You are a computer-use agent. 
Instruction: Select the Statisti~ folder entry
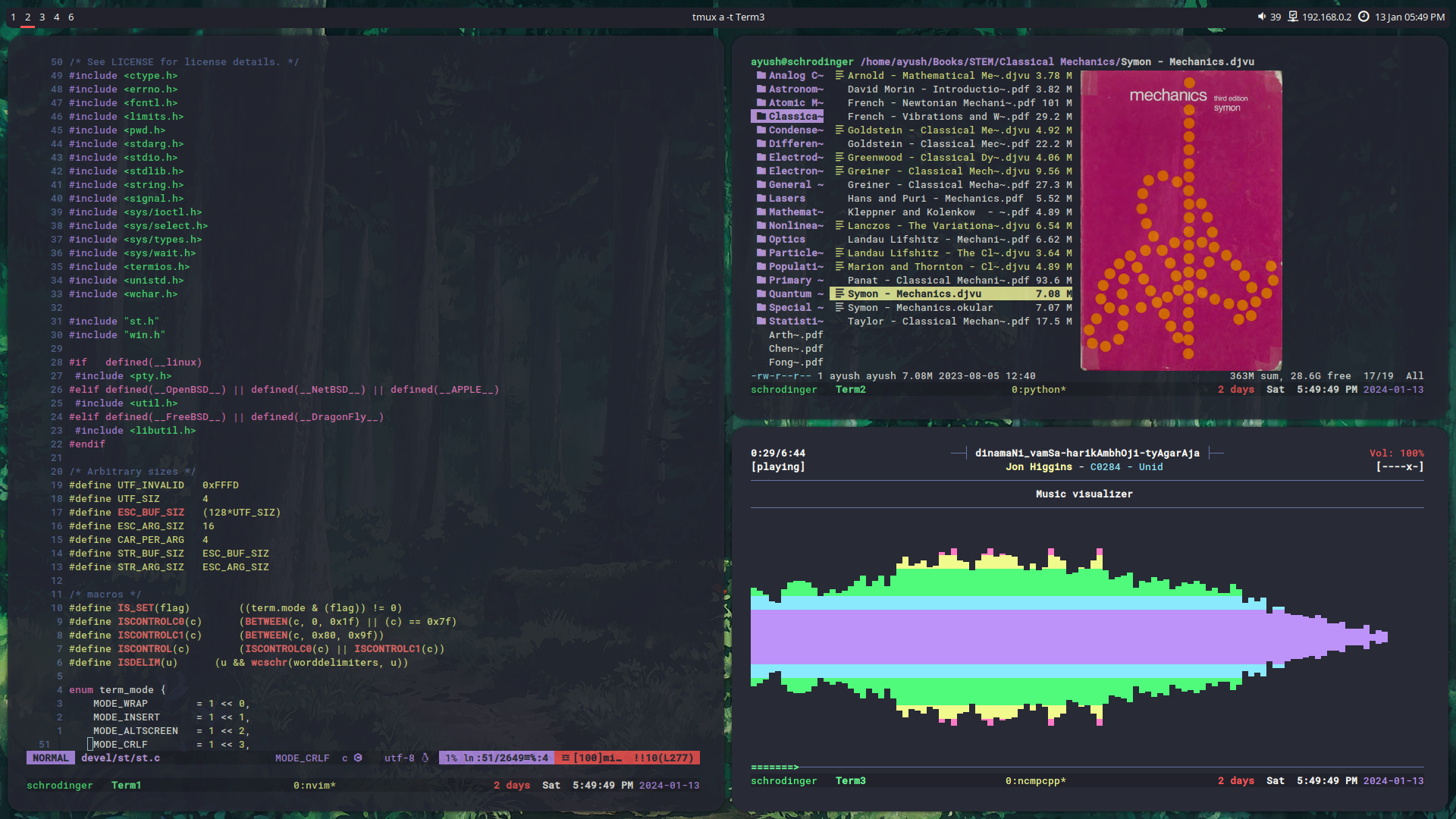click(x=795, y=321)
